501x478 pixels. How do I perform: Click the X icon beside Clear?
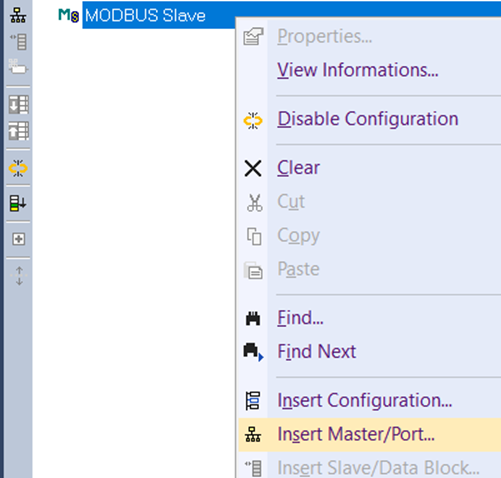(253, 168)
